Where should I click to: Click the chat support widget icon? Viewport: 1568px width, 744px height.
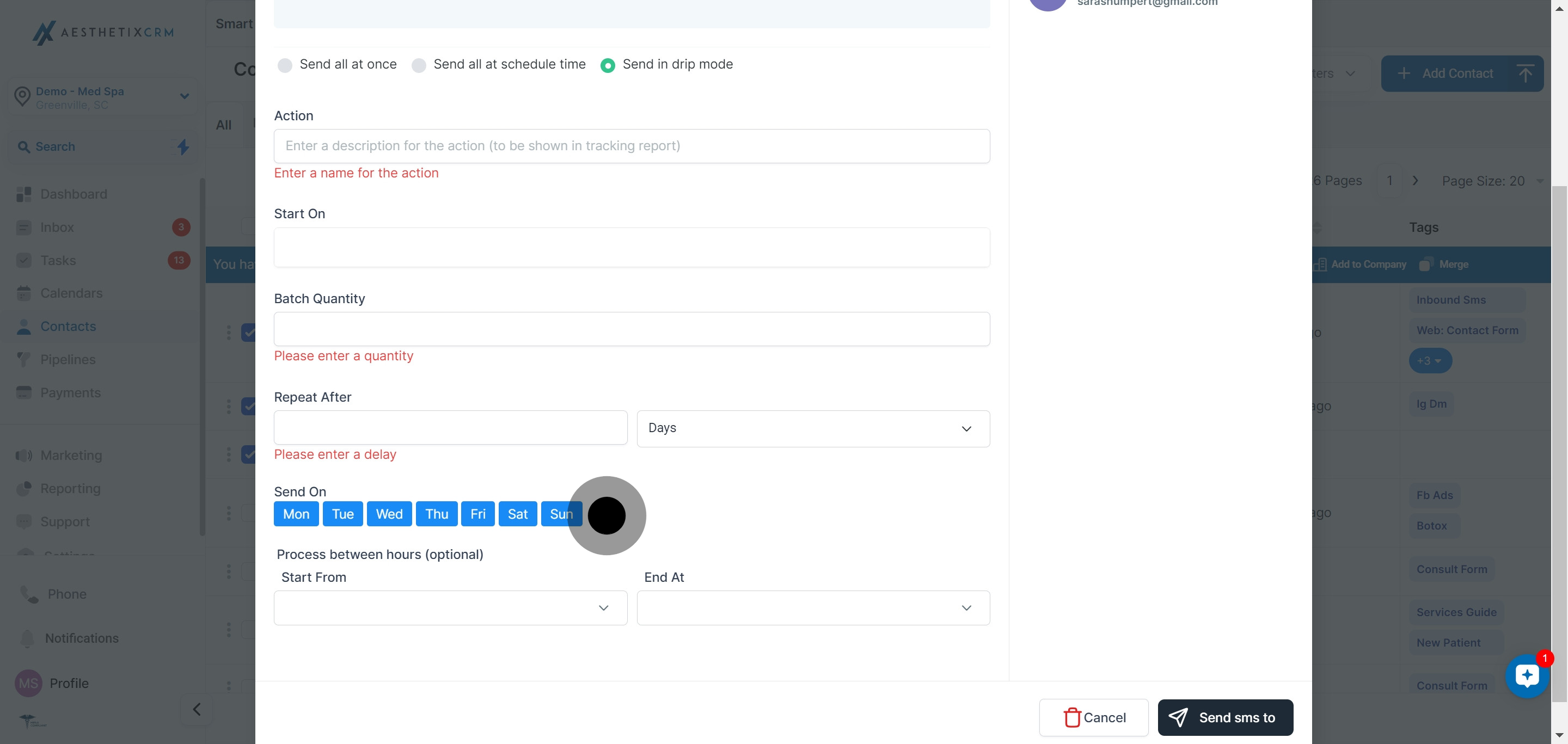coord(1527,676)
